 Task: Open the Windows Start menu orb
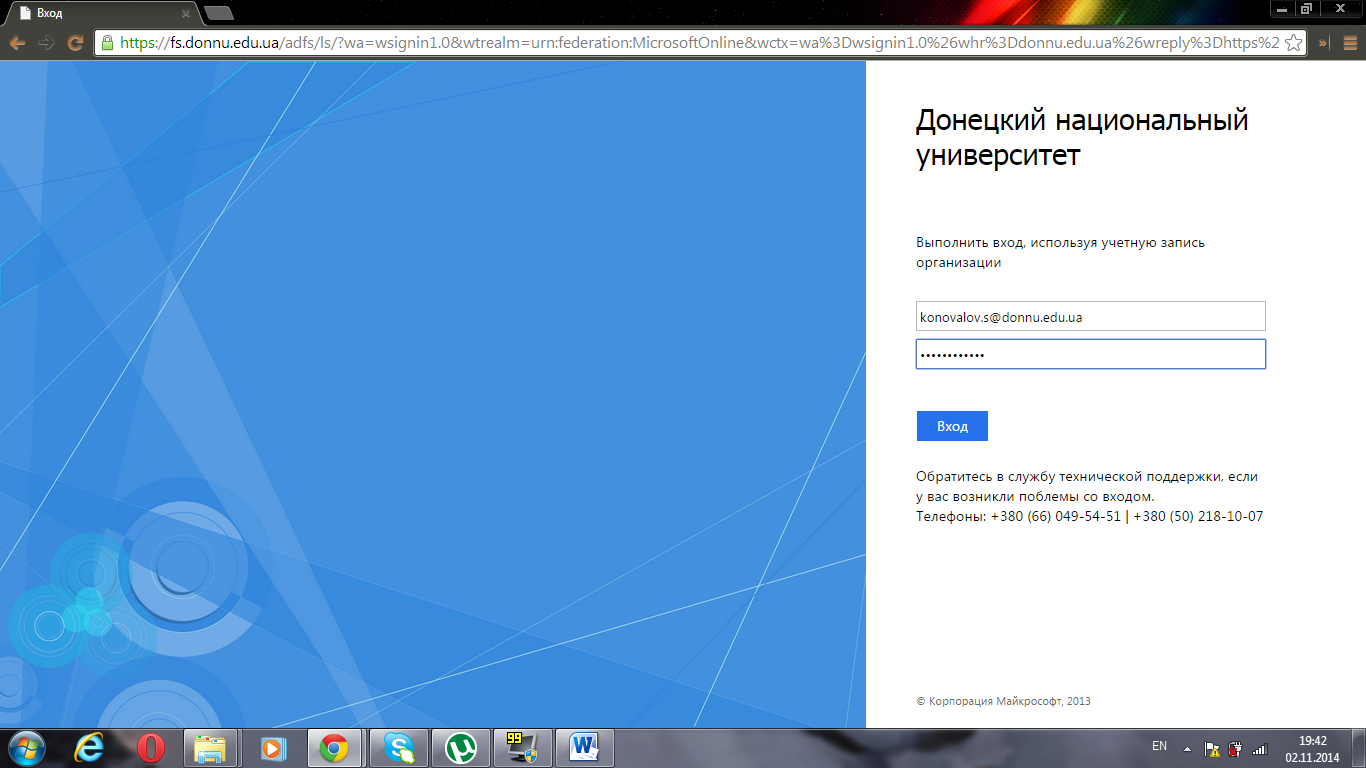(28, 747)
